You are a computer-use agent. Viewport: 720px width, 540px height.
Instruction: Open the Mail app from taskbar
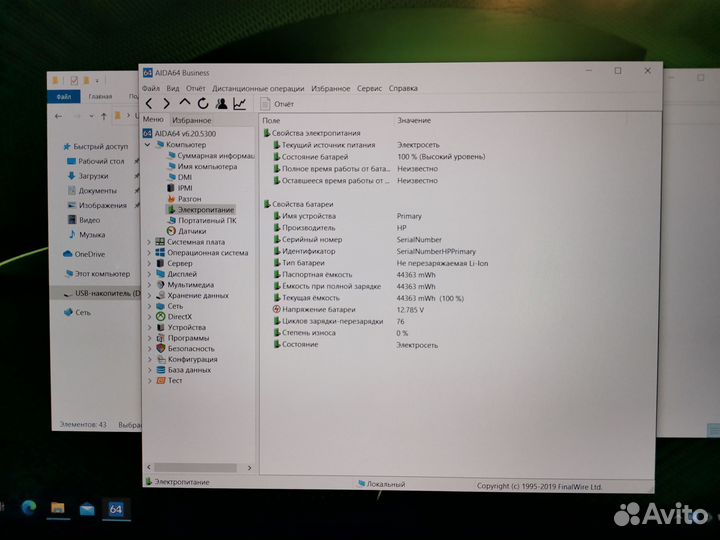87,509
